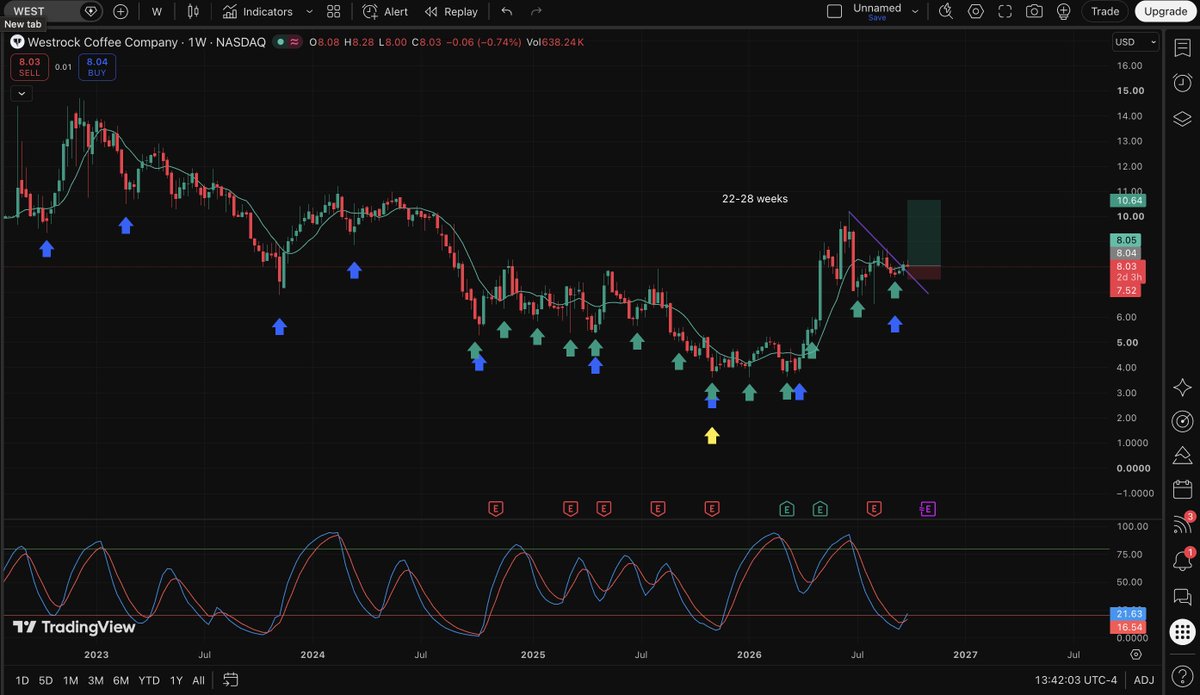Open the screener radar icon

click(1181, 421)
